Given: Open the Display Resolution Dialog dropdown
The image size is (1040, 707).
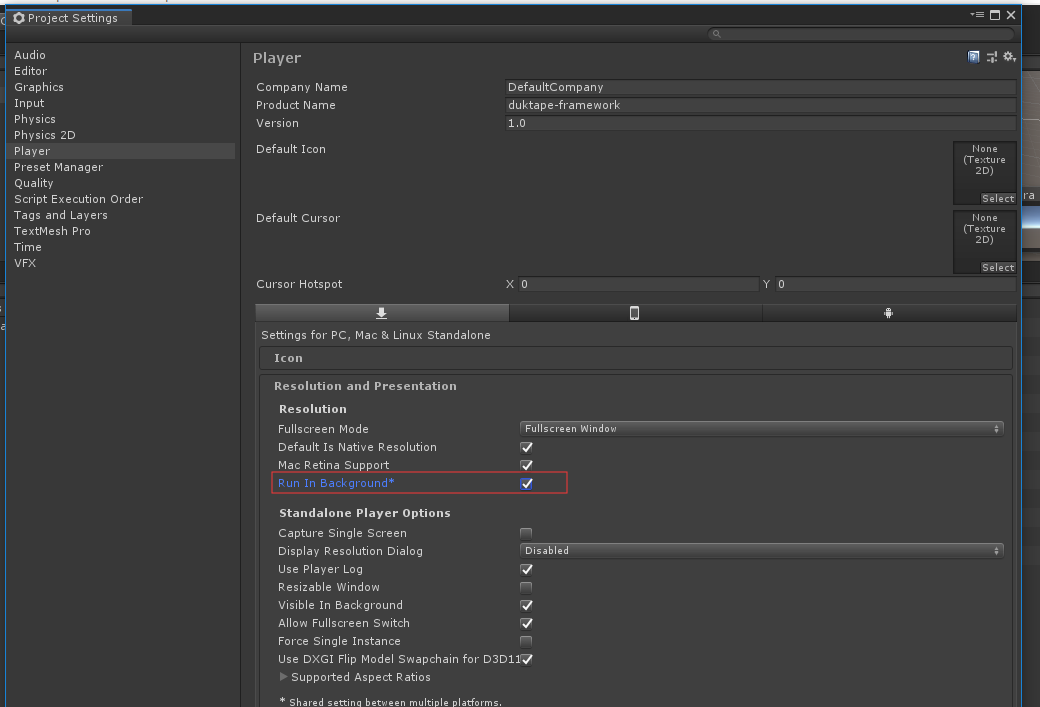Looking at the screenshot, I should [762, 550].
